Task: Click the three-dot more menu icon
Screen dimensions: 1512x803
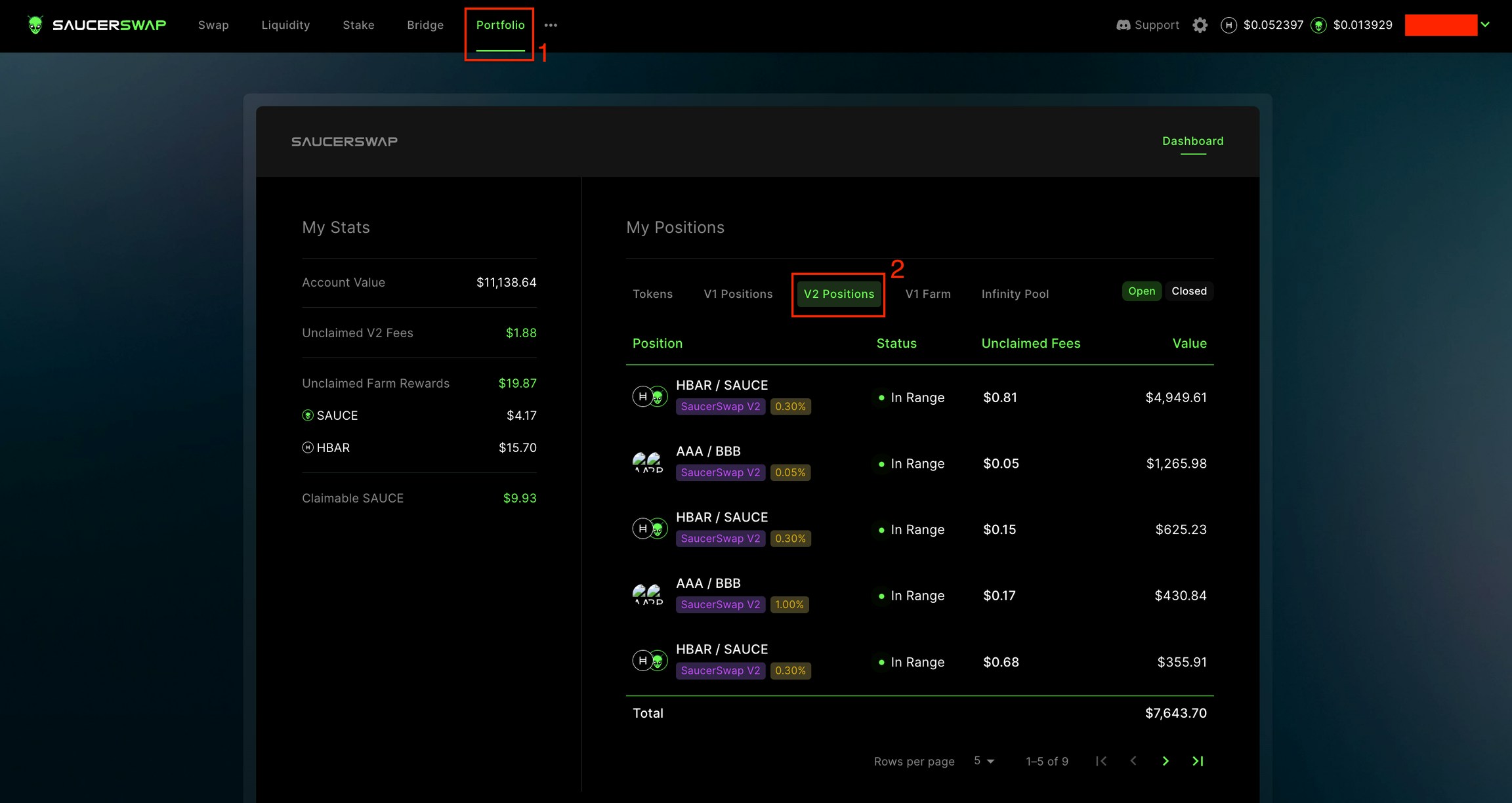Action: click(x=551, y=25)
